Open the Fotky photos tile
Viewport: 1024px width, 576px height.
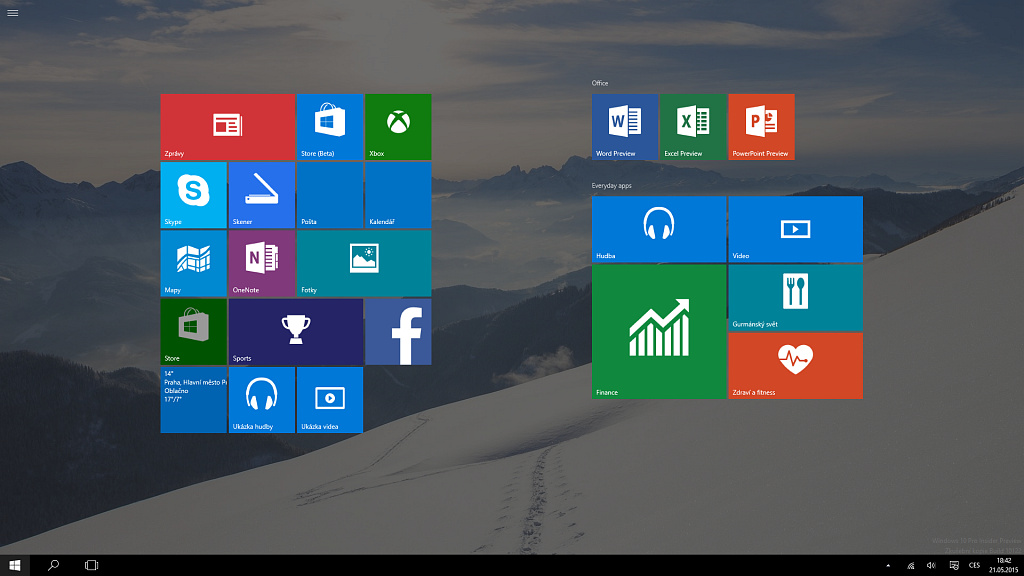coord(364,263)
